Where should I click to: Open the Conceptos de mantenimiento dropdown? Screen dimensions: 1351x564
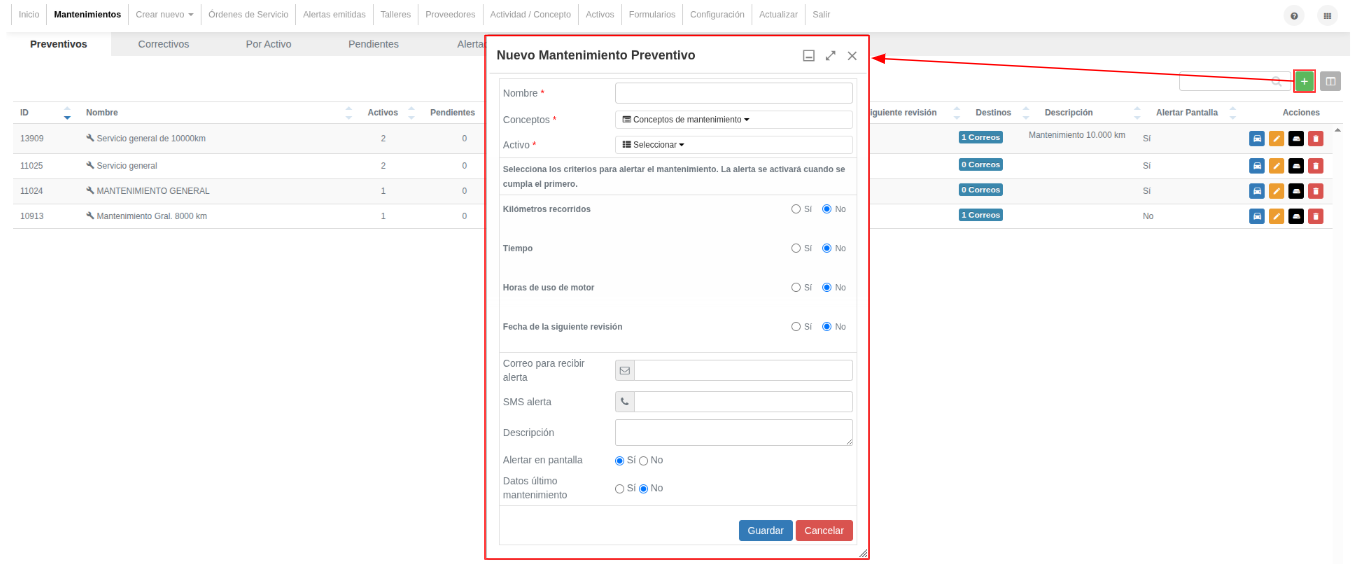click(734, 119)
